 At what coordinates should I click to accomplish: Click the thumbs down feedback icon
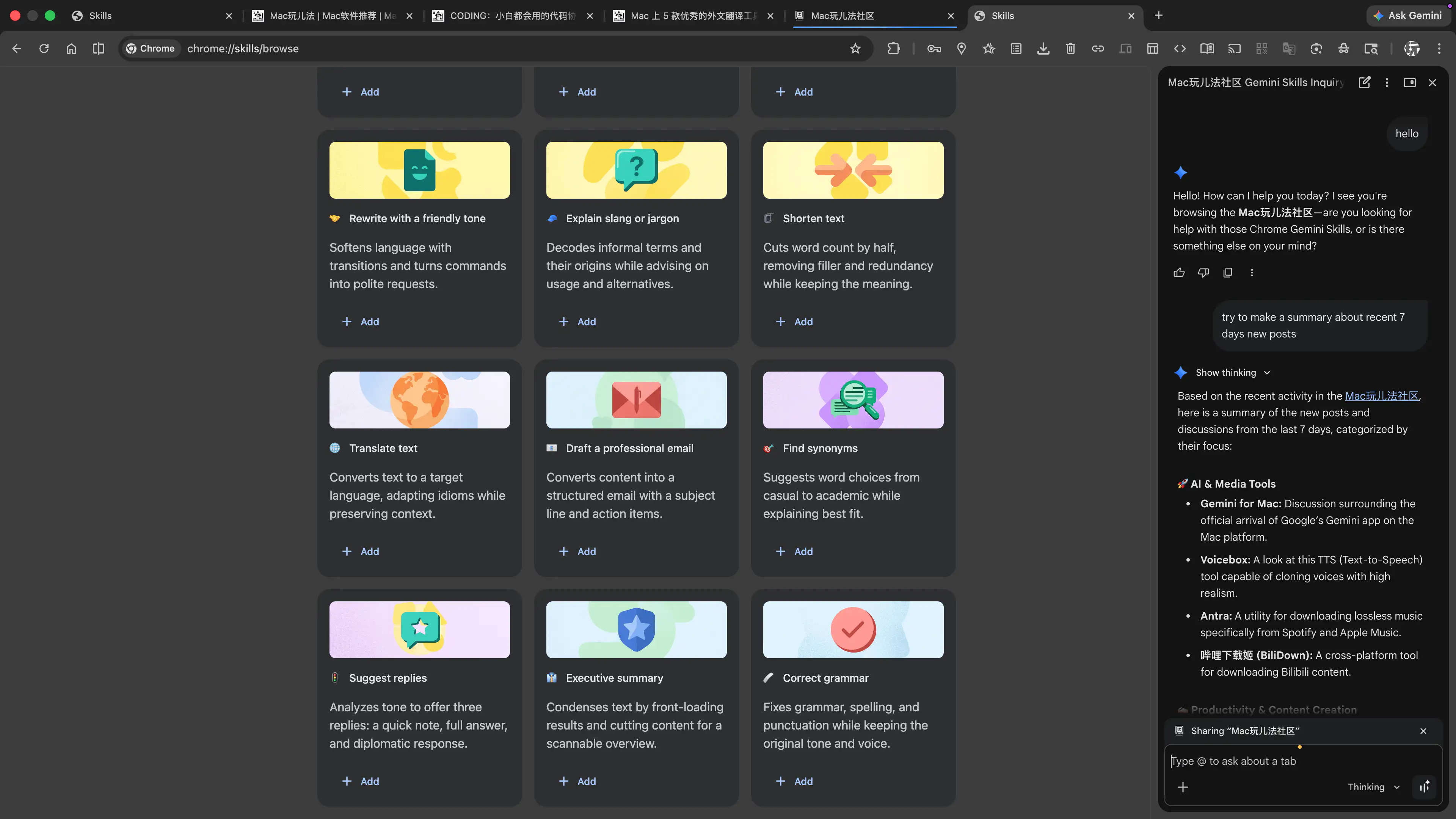click(x=1203, y=273)
